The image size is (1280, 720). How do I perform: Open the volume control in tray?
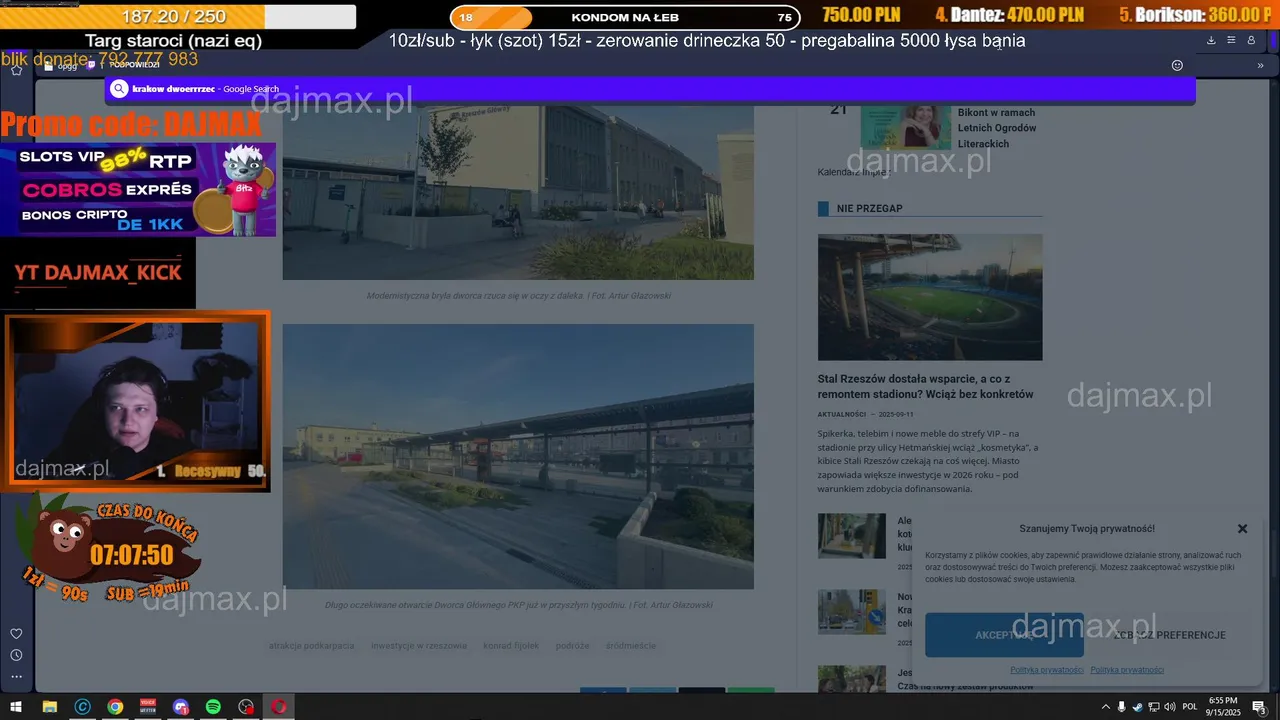pyautogui.click(x=1170, y=707)
